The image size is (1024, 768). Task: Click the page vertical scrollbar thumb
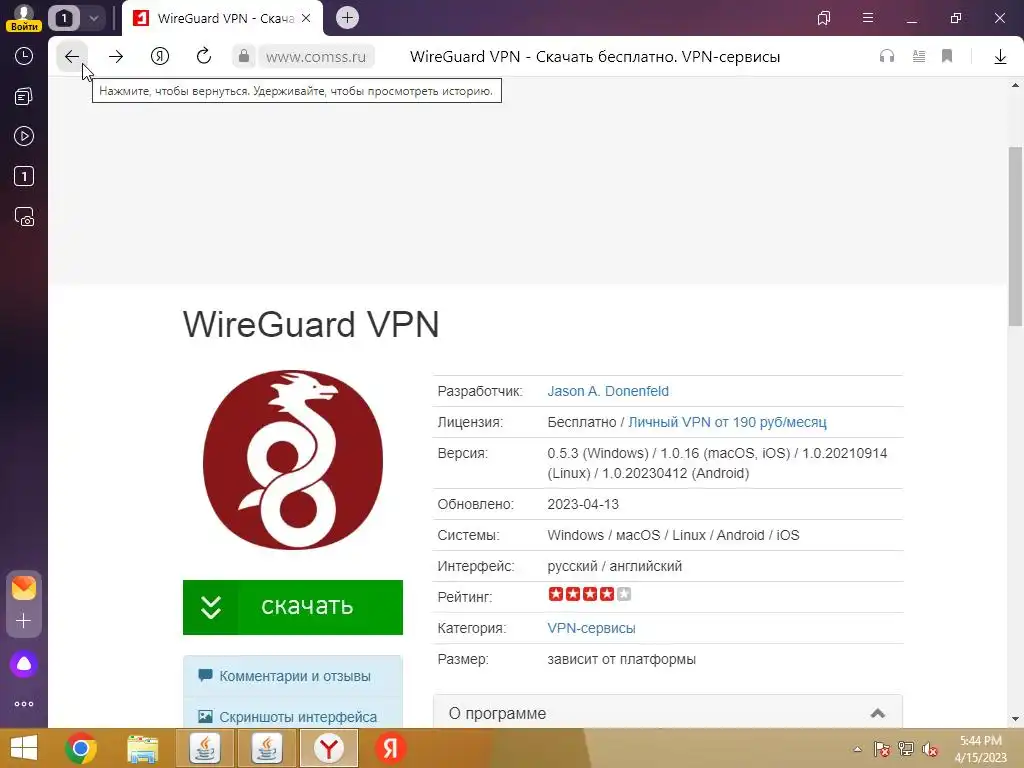1015,235
